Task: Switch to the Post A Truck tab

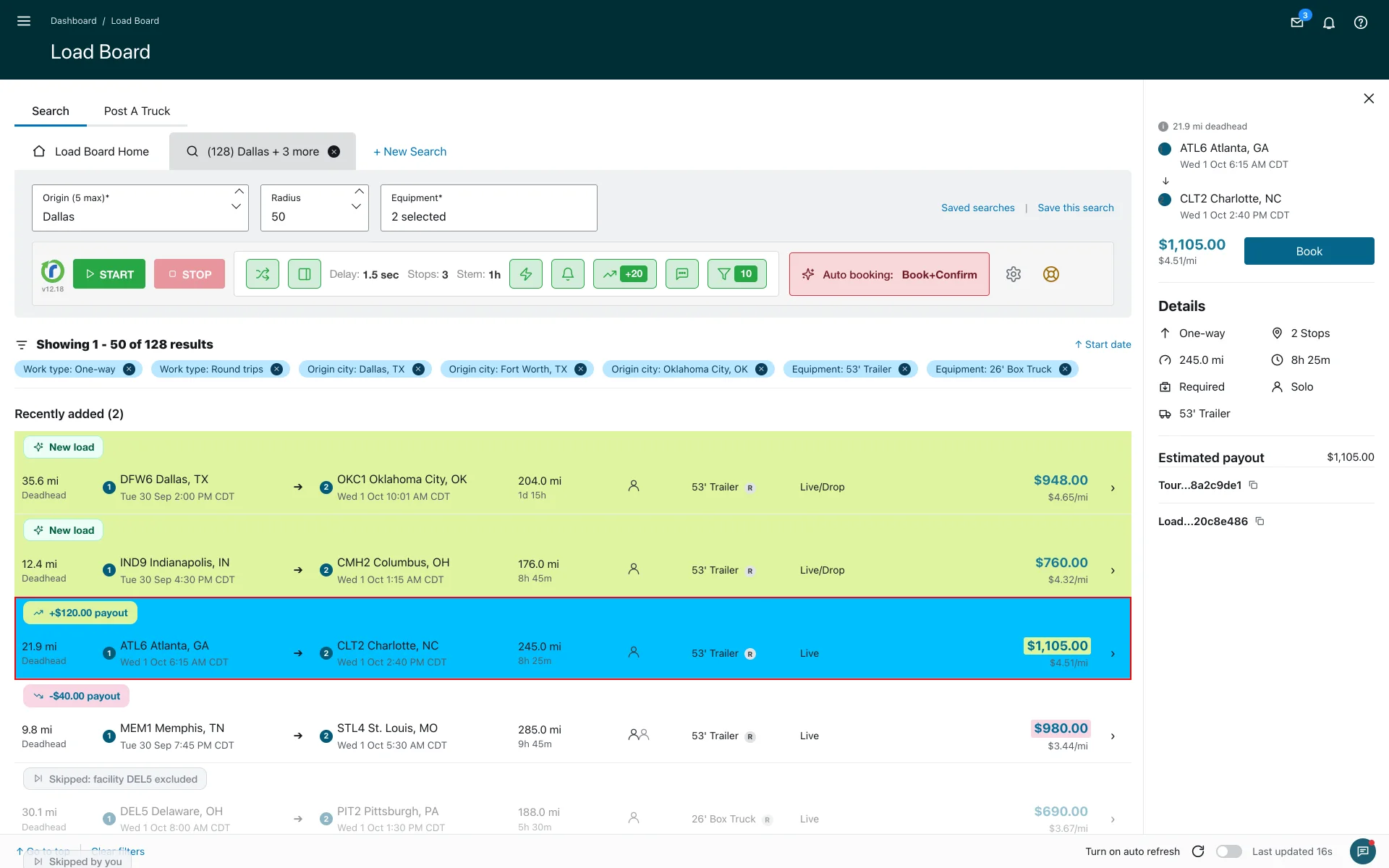Action: pyautogui.click(x=137, y=111)
